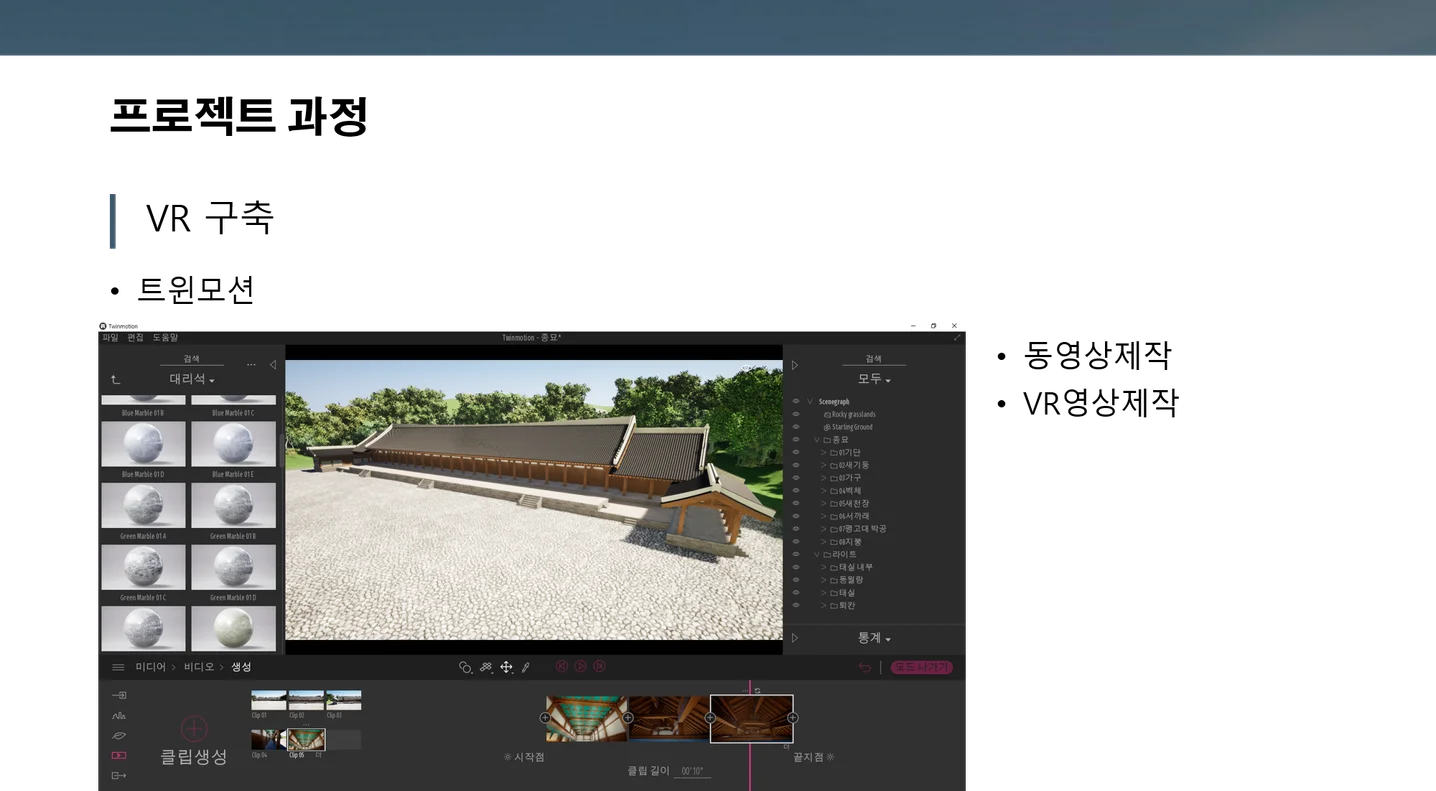Open the library three-dots options

click(251, 365)
